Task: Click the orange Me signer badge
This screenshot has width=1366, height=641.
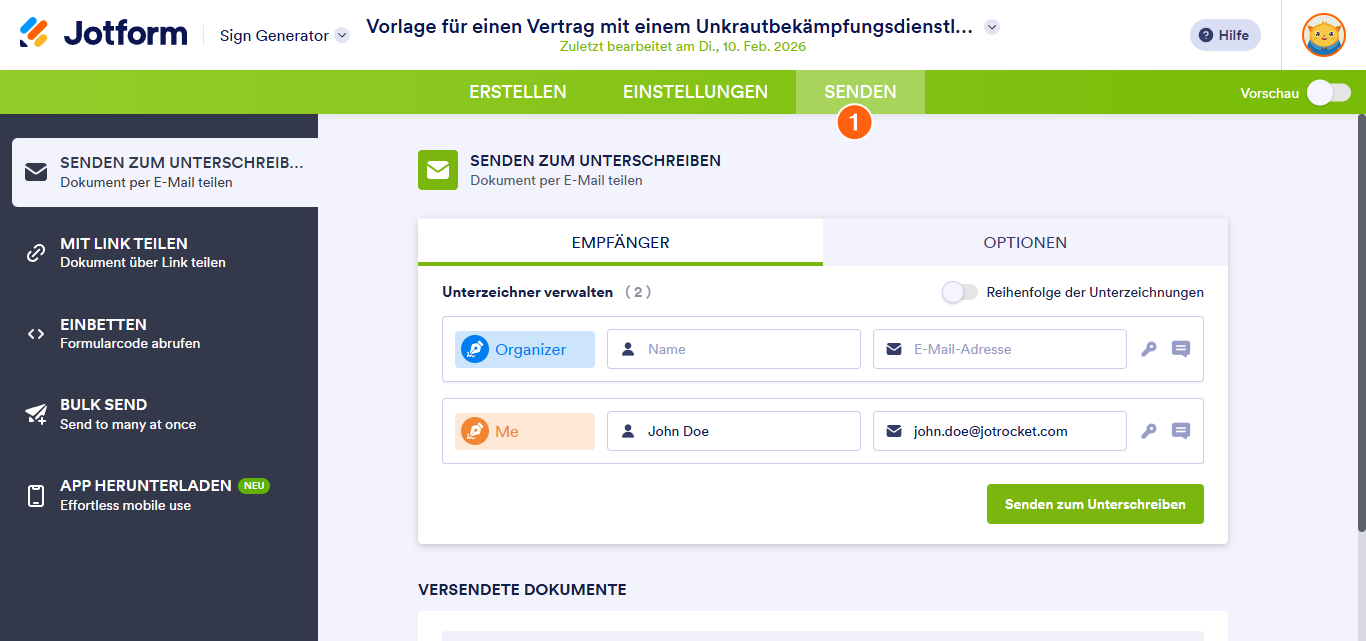Action: point(524,430)
